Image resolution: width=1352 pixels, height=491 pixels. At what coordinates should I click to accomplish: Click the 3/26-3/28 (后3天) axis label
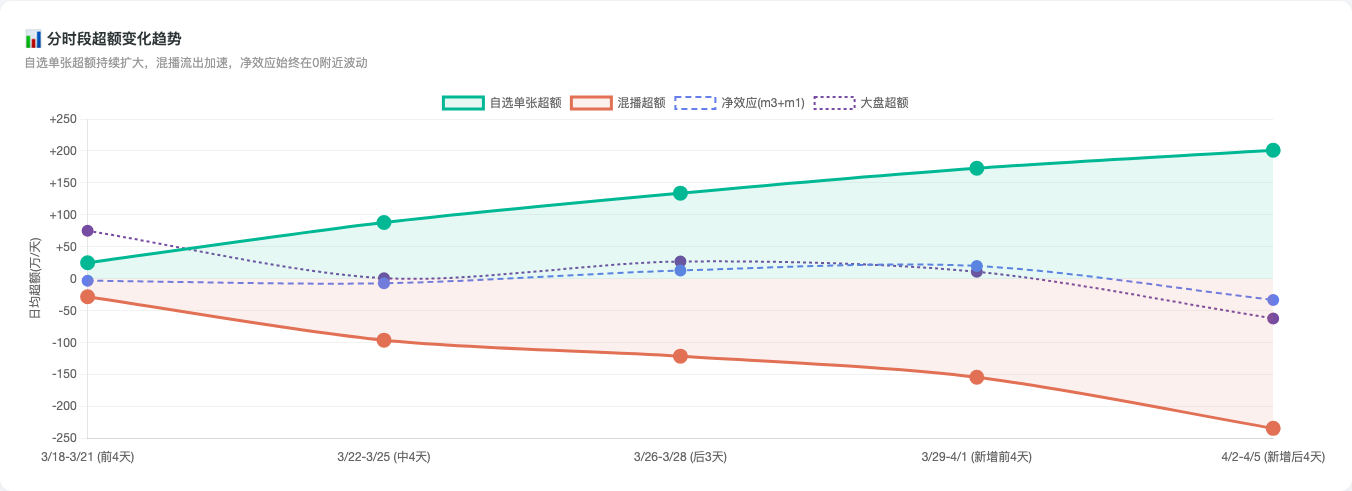tap(680, 457)
